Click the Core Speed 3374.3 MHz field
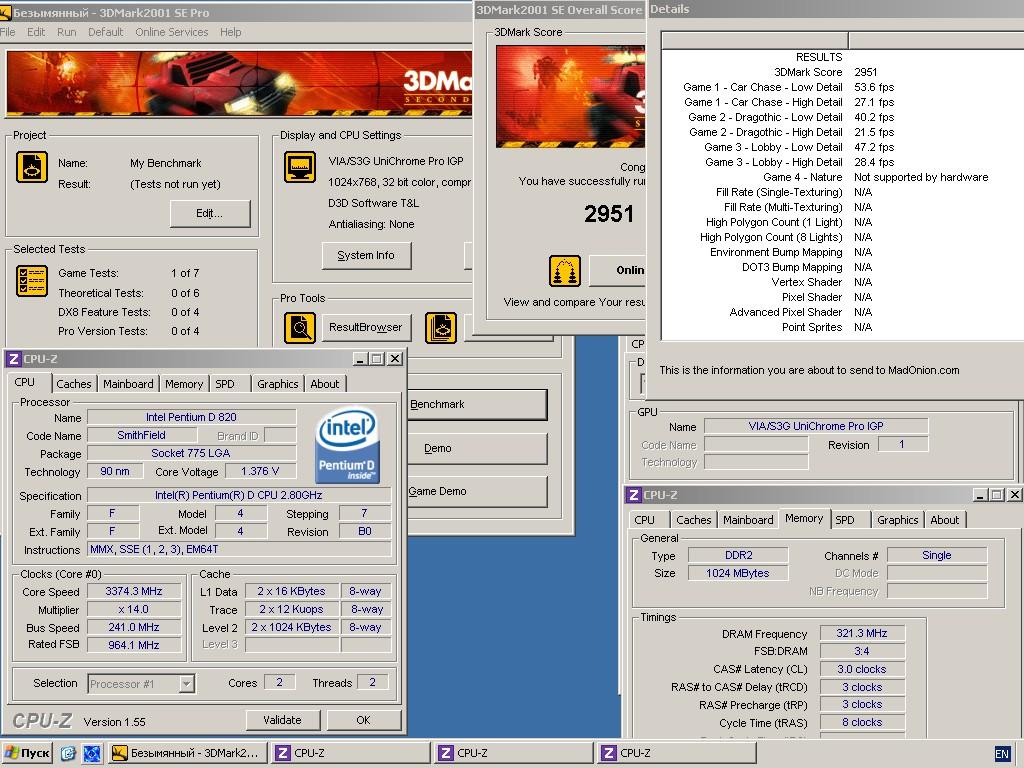Screen dimensions: 1024x768 pyautogui.click(x=134, y=591)
